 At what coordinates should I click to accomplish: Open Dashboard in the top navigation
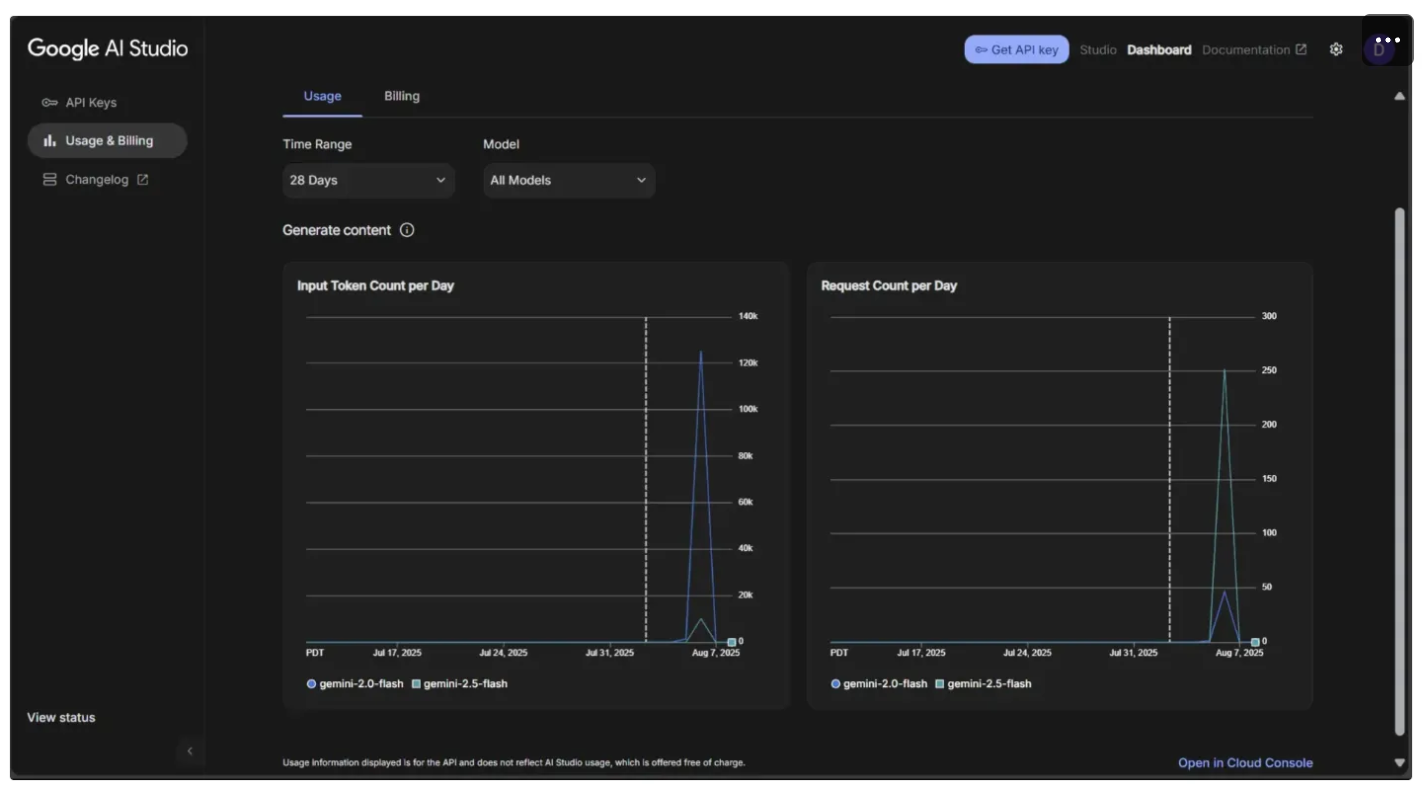1159,50
